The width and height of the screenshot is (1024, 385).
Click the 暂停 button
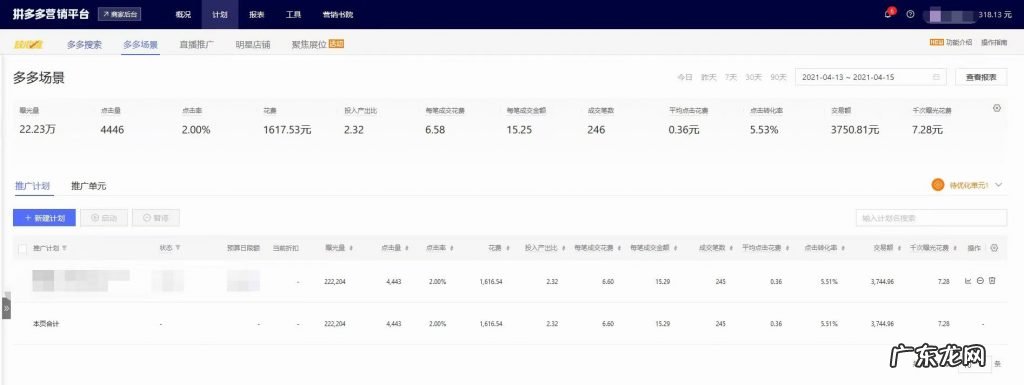[x=155, y=218]
